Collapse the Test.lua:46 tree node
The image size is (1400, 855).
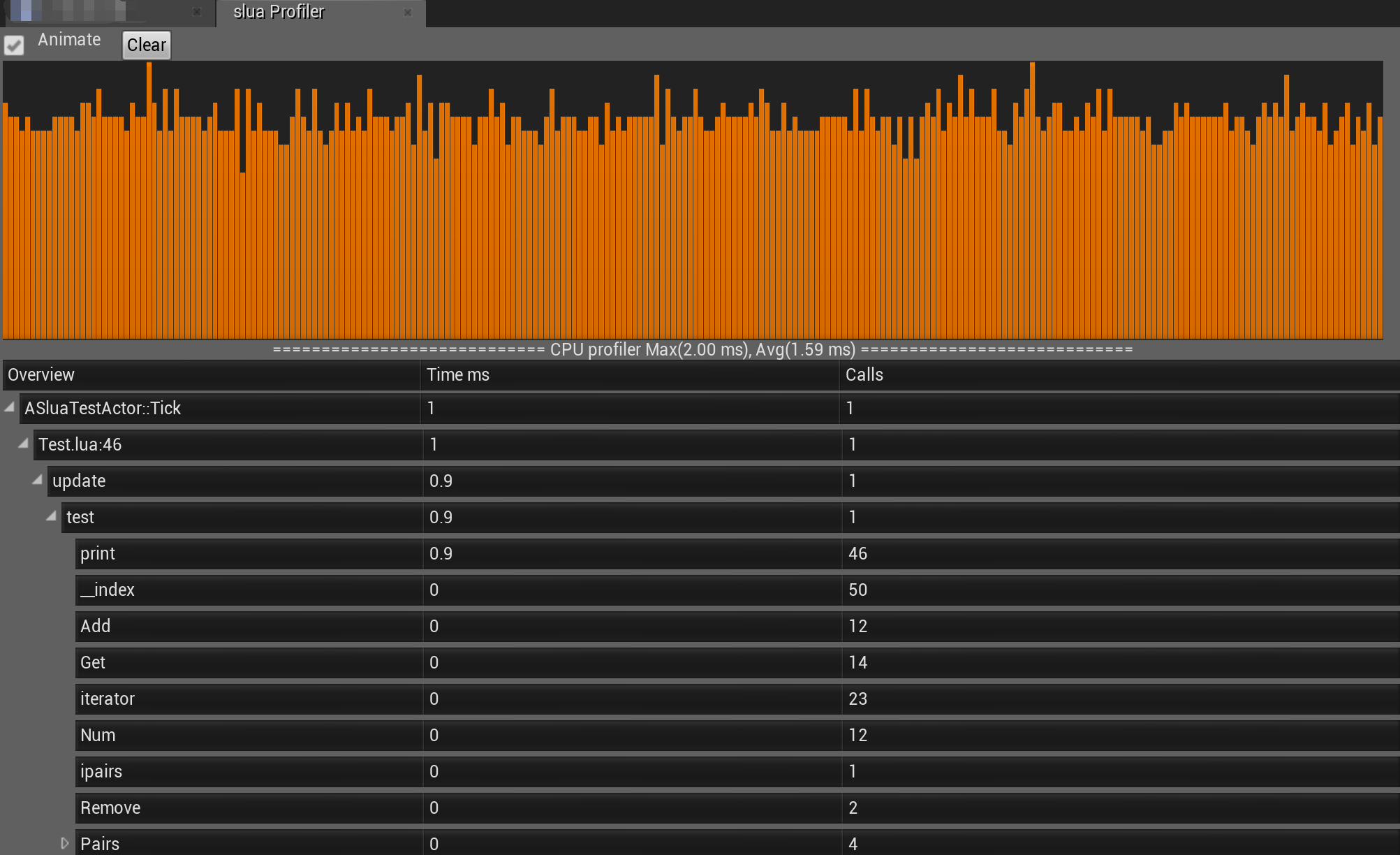[x=24, y=444]
